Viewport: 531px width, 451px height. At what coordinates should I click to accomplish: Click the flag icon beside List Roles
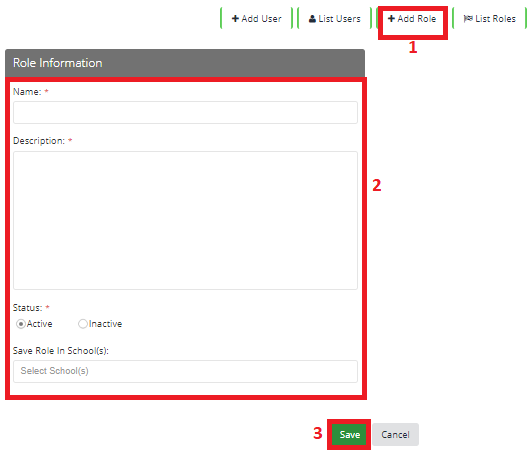click(468, 19)
